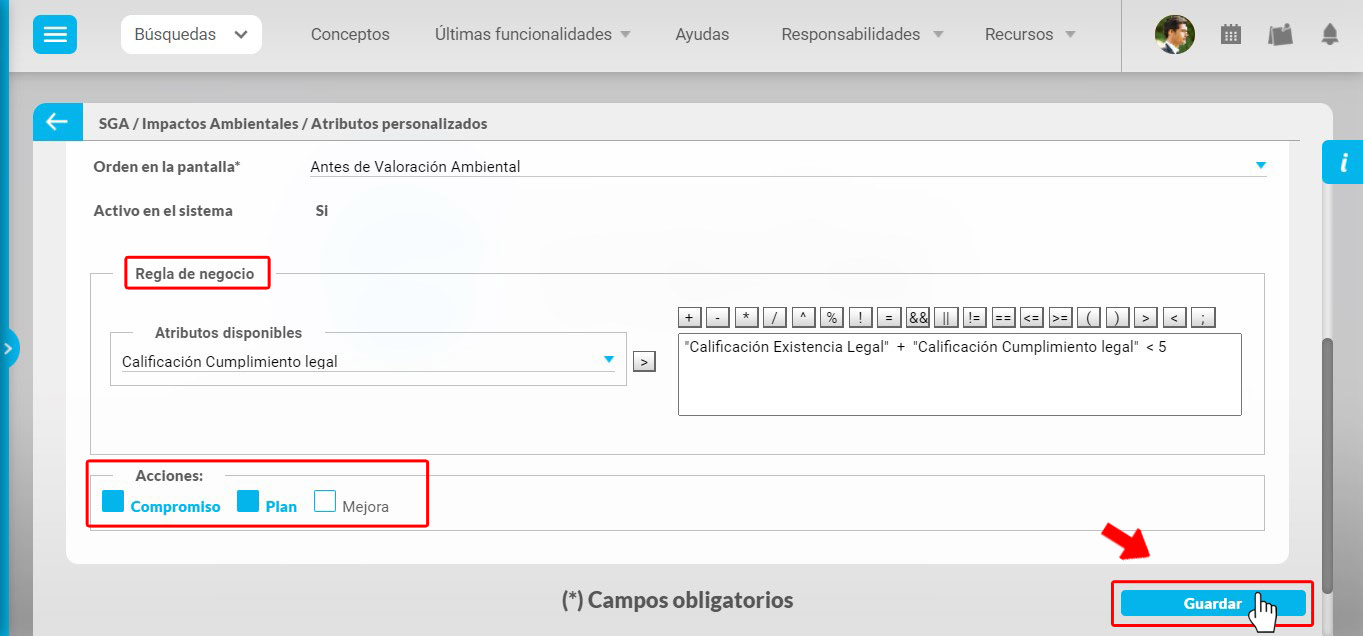
Task: Uncheck the Plan checkbox
Action: [248, 500]
